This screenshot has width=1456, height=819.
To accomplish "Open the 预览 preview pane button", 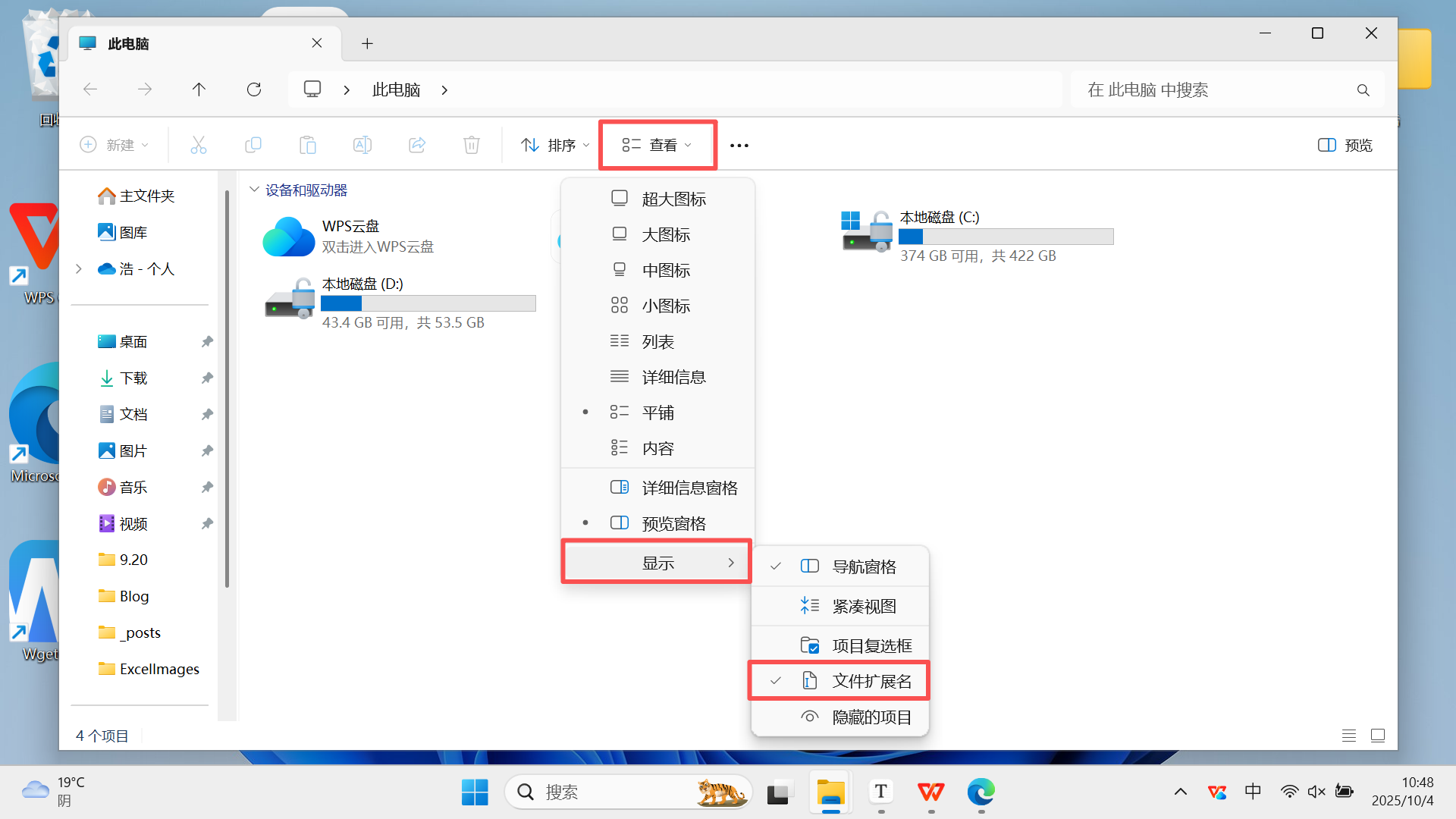I will tap(1345, 145).
